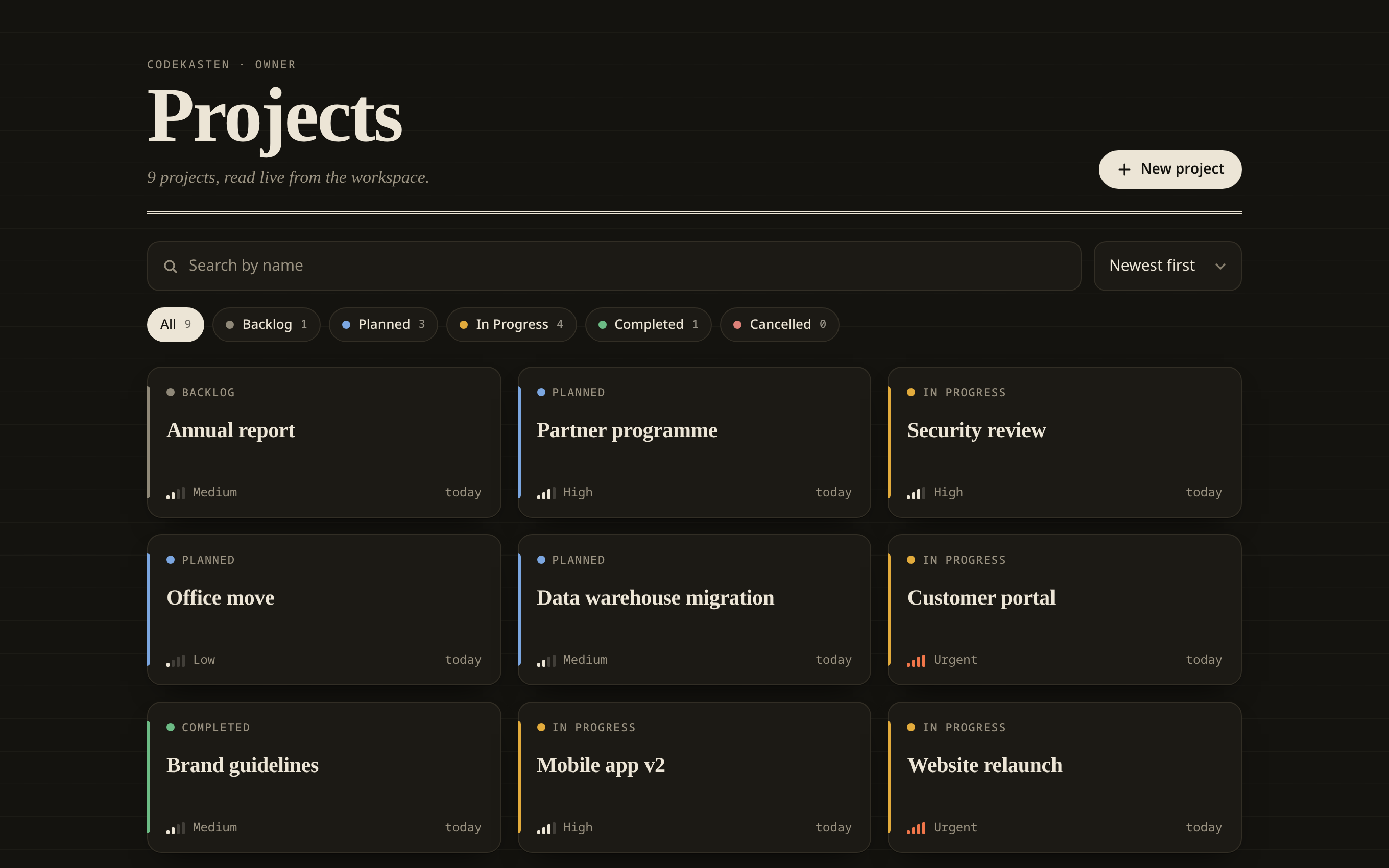Click the blue Planned dot on Office move
The image size is (1389, 868).
(171, 560)
